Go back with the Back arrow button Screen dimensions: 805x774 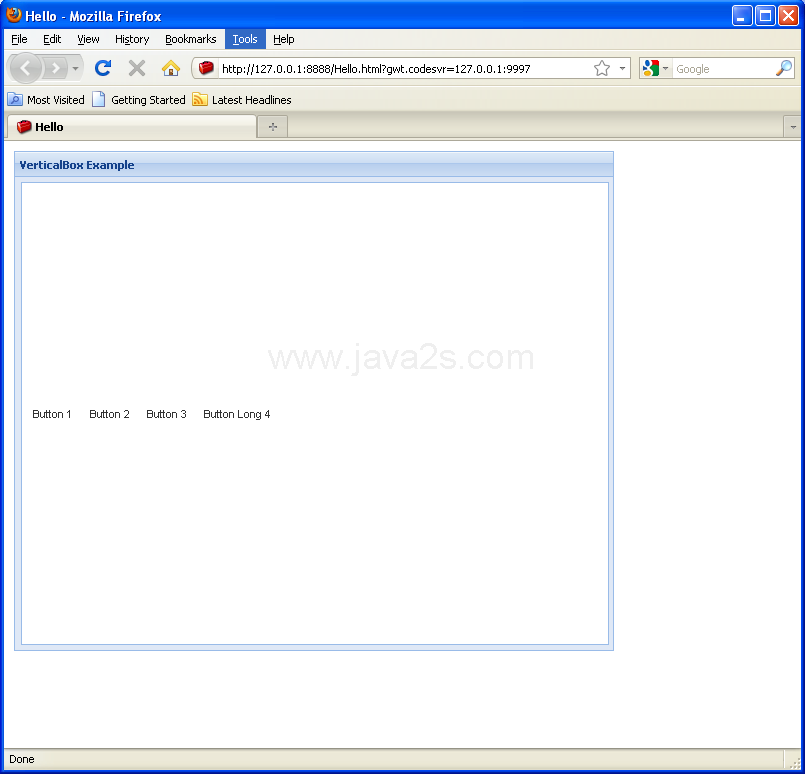(x=25, y=68)
